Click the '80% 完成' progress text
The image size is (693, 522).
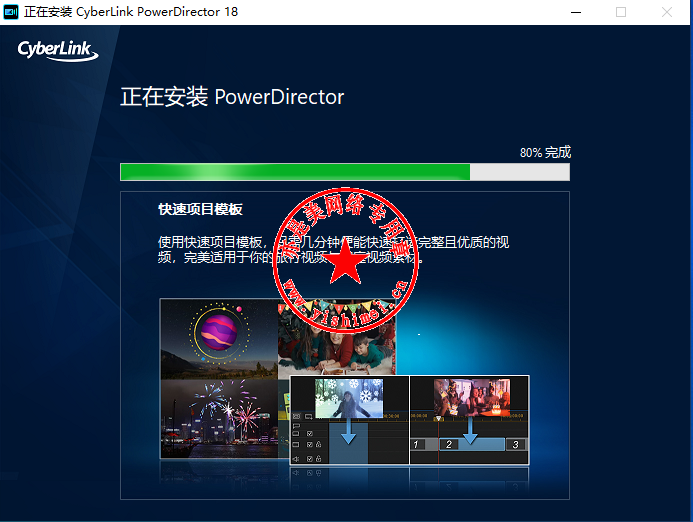[545, 152]
